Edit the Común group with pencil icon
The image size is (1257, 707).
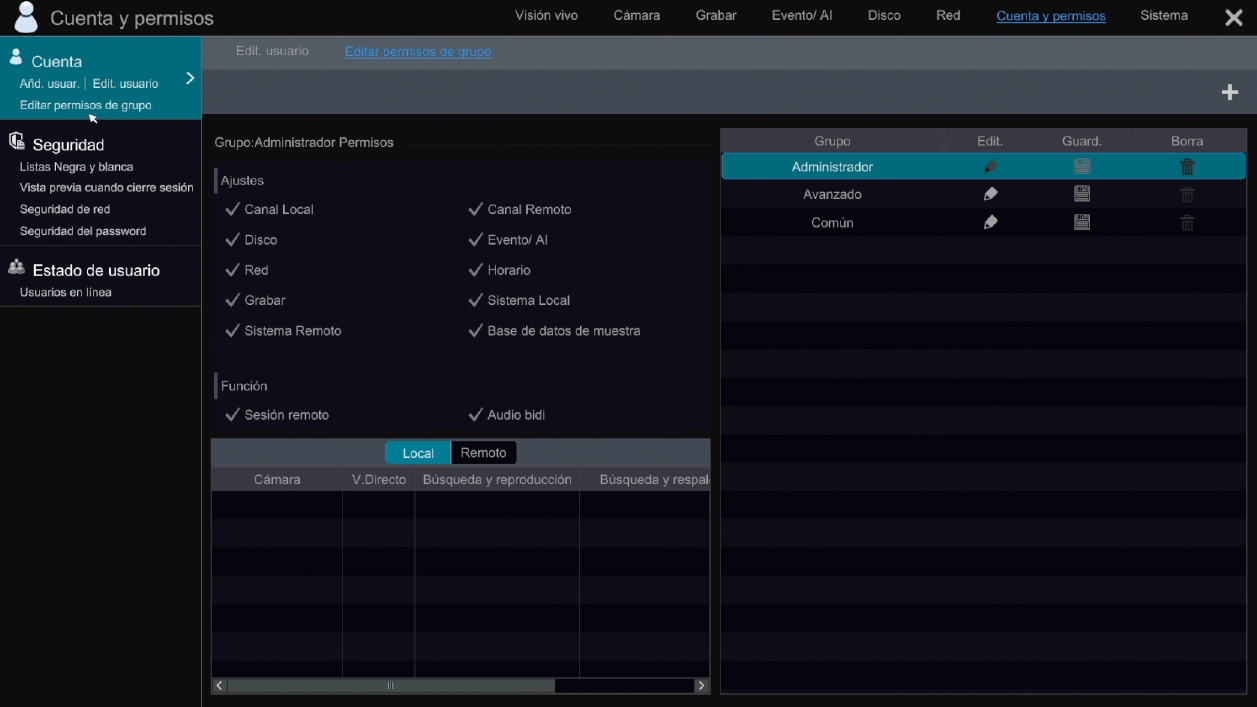(990, 222)
